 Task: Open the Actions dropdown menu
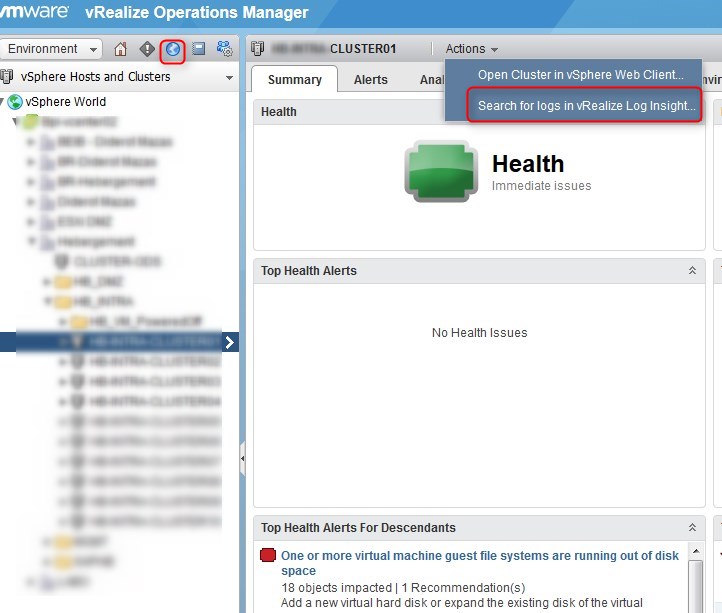tap(471, 49)
